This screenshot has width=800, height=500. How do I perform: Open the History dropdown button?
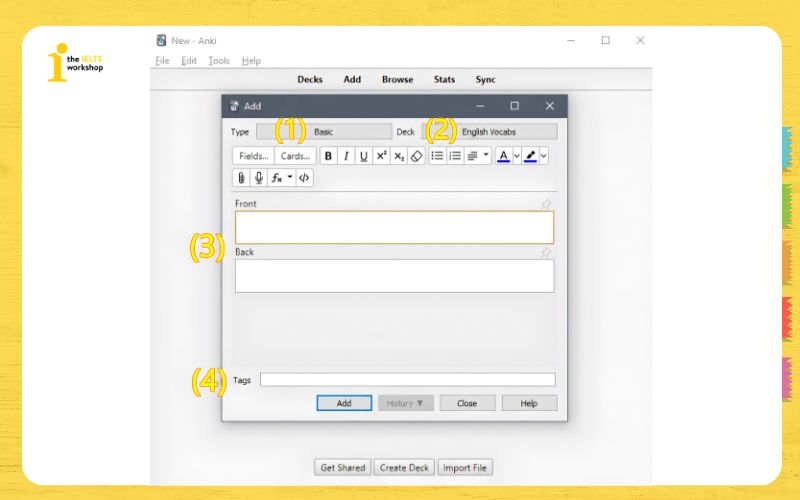tap(406, 403)
